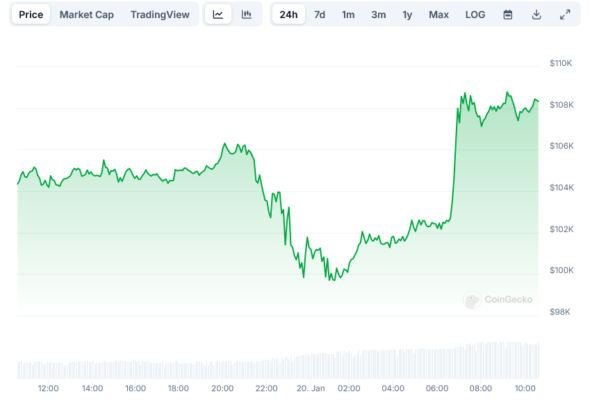
Task: Show 3m price history
Action: pyautogui.click(x=378, y=15)
